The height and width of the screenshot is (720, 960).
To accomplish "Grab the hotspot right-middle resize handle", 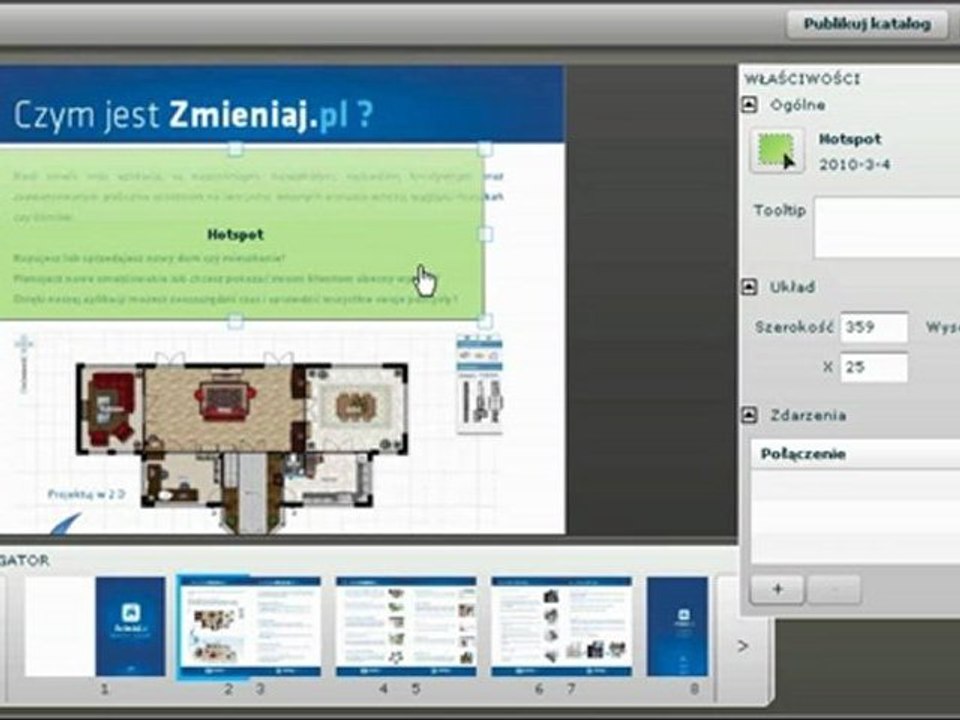I will pyautogui.click(x=484, y=234).
